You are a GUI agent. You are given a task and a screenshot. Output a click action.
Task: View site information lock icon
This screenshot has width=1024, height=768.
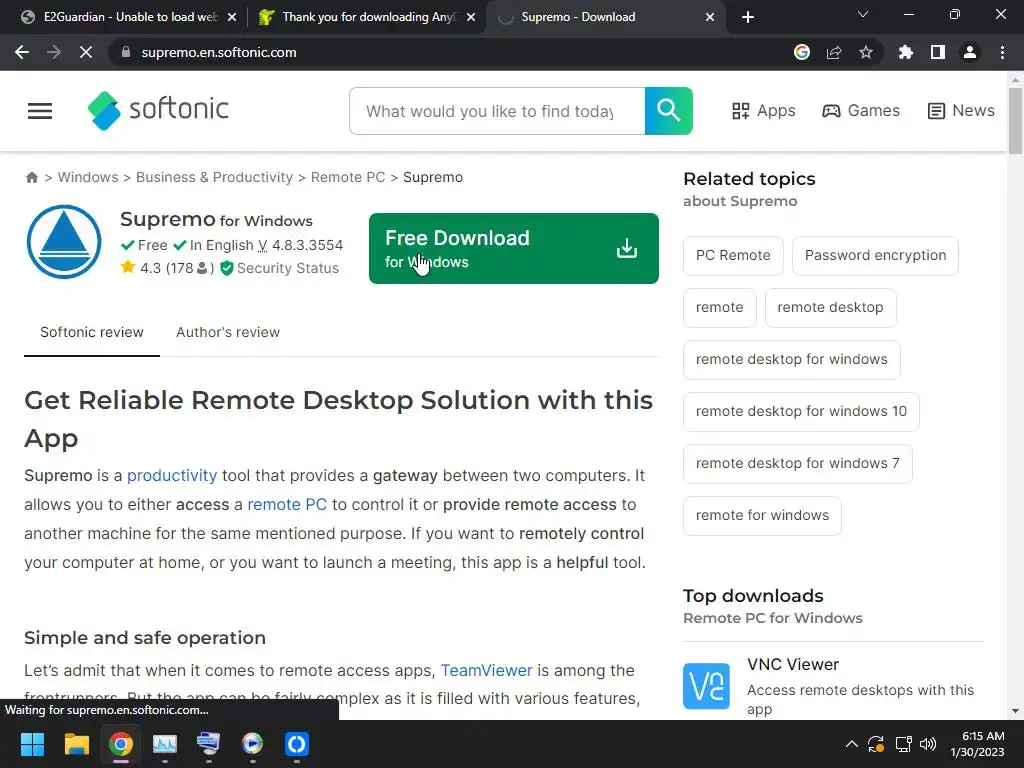pos(126,52)
